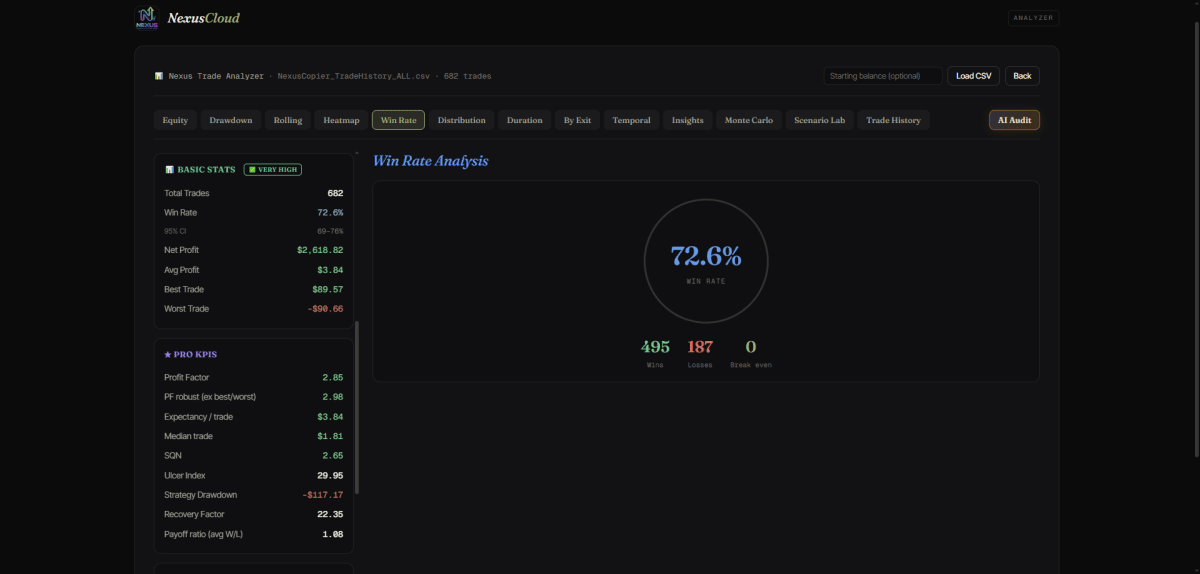Click the Net Profit value $2,618.82
The image size is (1200, 574).
[x=320, y=250]
